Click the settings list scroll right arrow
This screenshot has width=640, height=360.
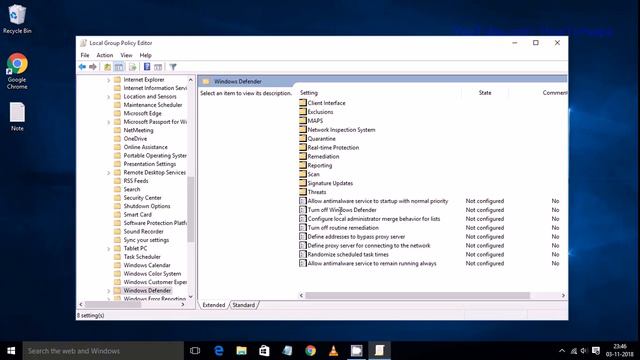pos(563,296)
